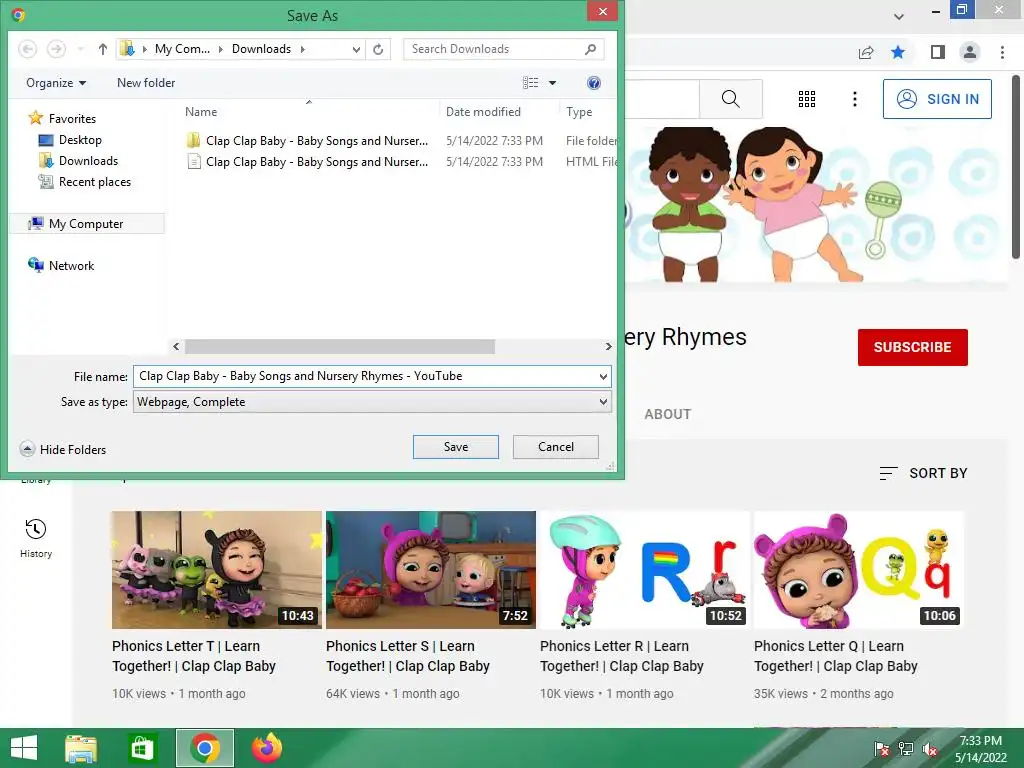Open File Explorer from the taskbar
The height and width of the screenshot is (768, 1024).
(x=81, y=748)
